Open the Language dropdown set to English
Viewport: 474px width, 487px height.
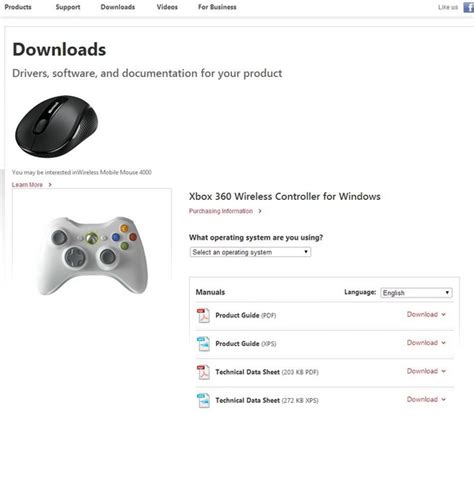pos(416,293)
